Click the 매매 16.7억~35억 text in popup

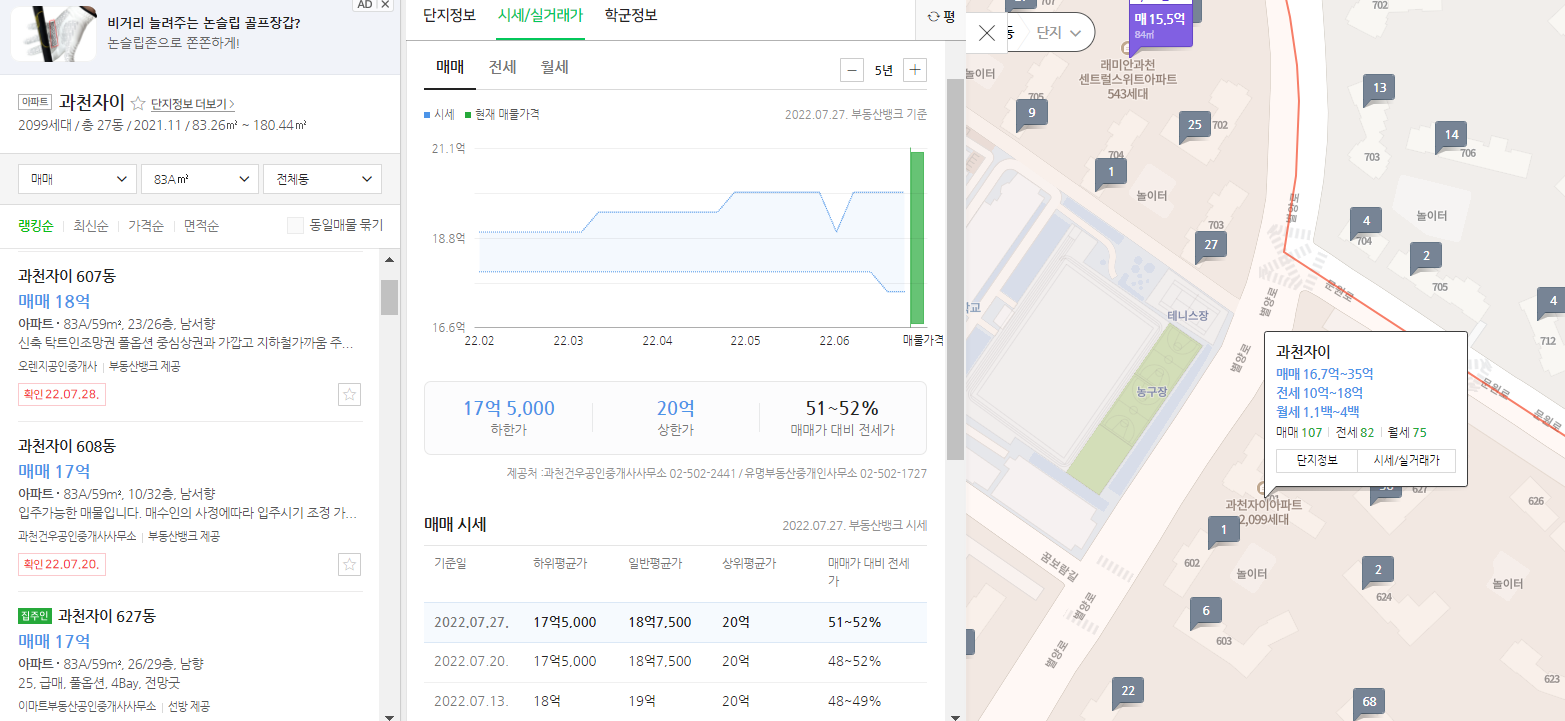click(x=1325, y=374)
